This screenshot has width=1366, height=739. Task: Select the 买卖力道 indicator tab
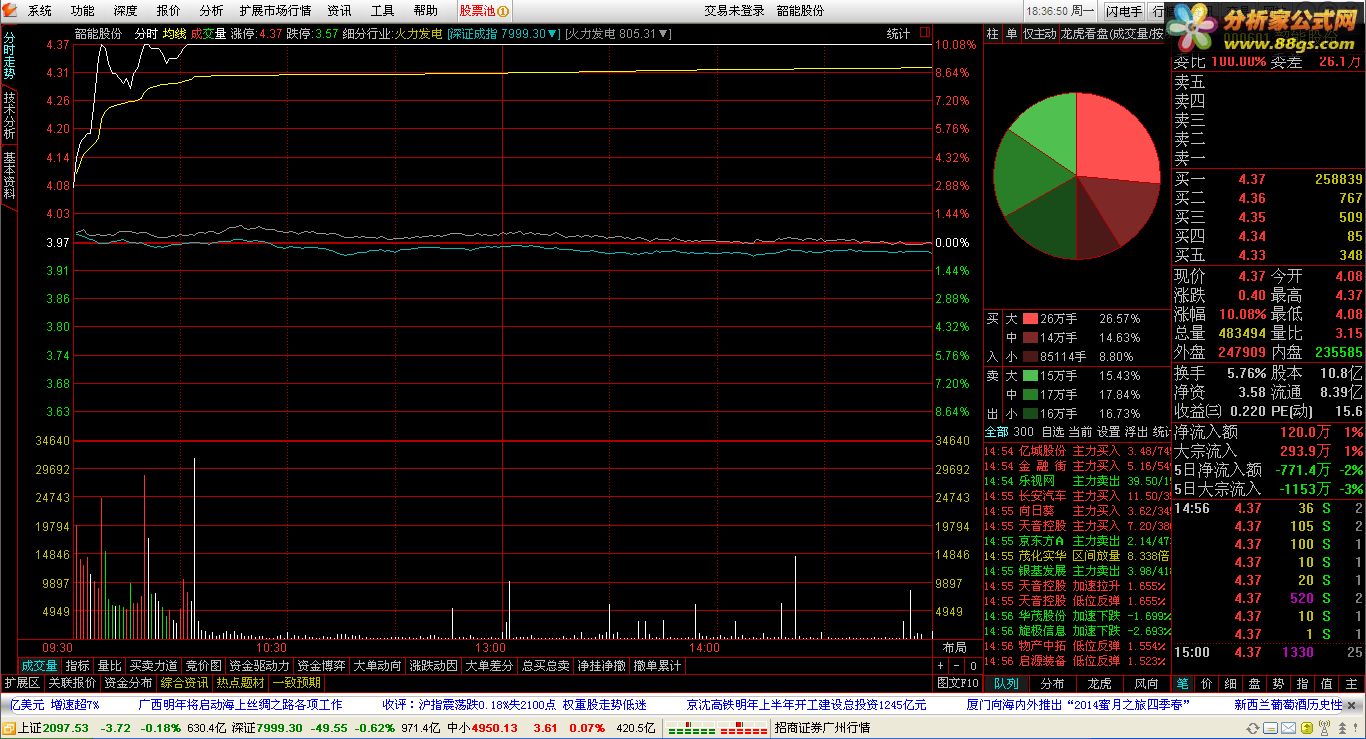pyautogui.click(x=153, y=666)
